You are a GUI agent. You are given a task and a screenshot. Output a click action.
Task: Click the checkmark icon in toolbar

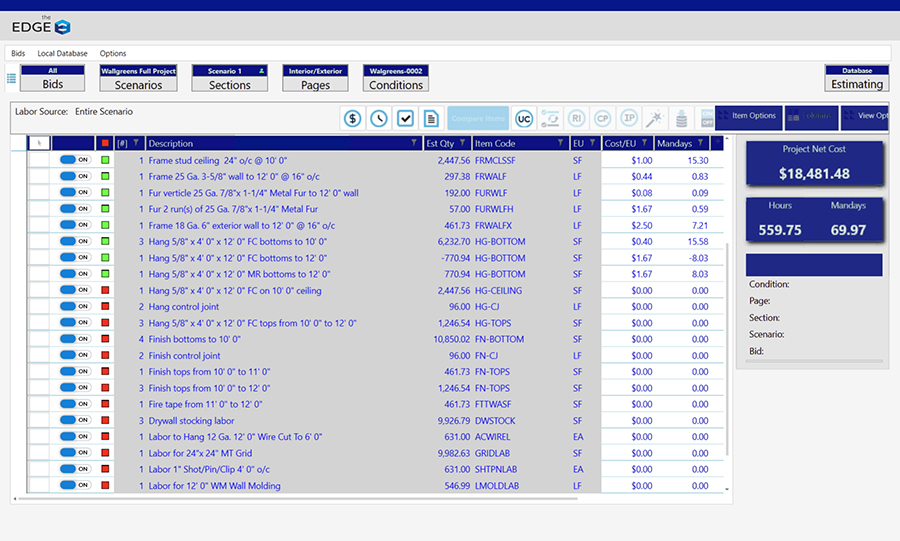tap(405, 118)
